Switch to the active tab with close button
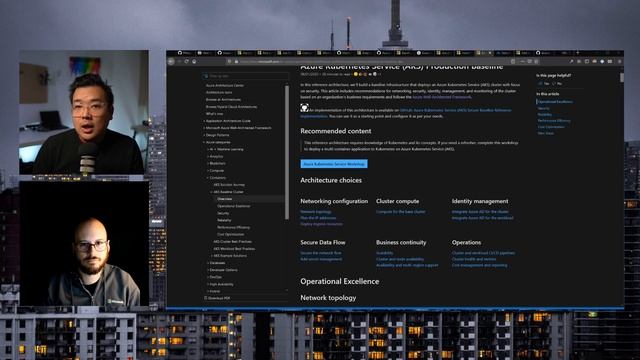640x360 pixels. (x=484, y=53)
